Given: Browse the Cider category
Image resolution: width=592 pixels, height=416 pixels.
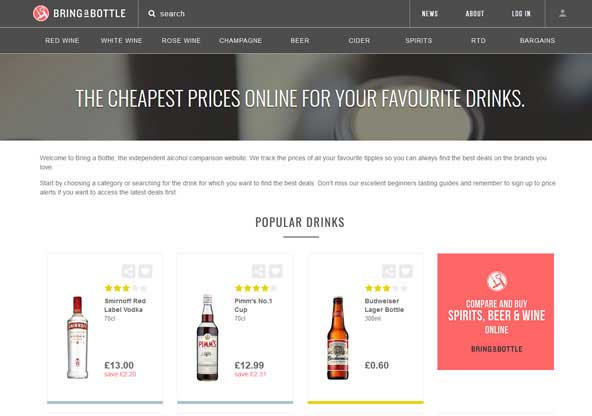Looking at the screenshot, I should [x=359, y=40].
